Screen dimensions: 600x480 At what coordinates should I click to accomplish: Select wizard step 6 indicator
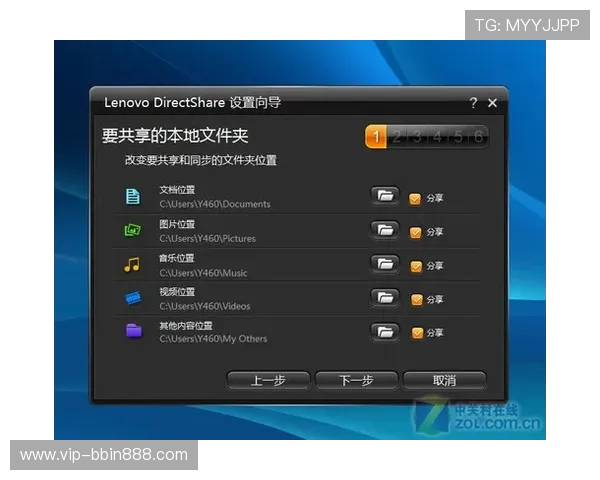click(x=478, y=136)
